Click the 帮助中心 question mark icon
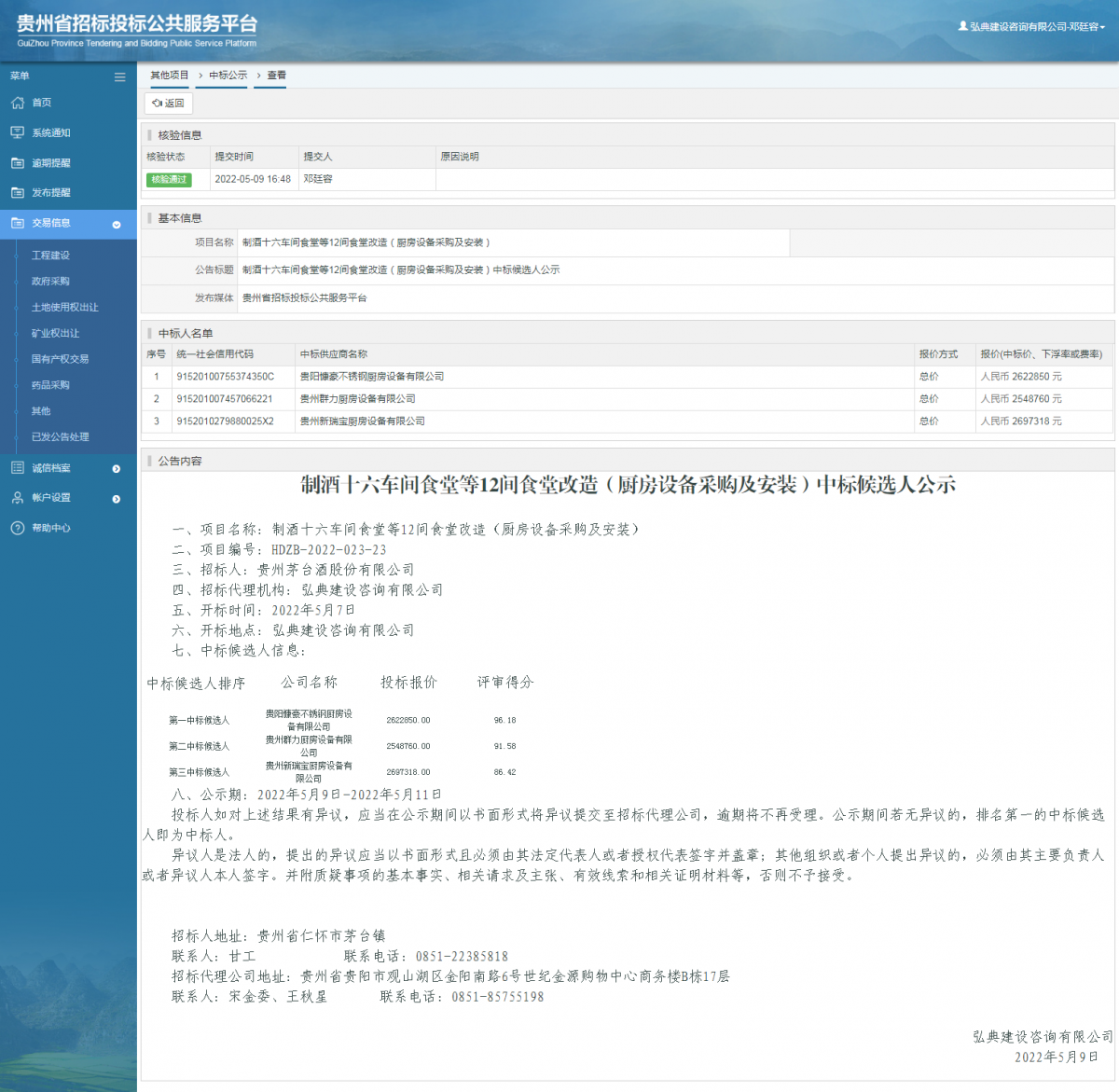This screenshot has height=1092, width=1119. click(x=17, y=528)
